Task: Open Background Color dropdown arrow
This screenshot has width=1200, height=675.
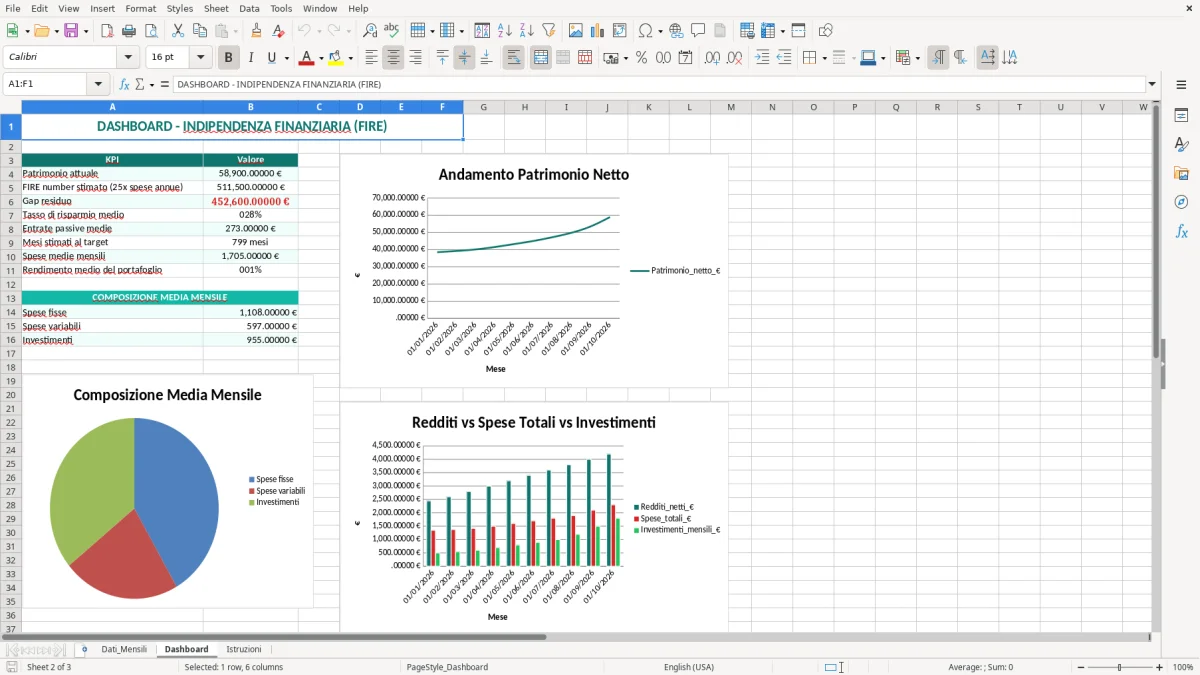Action: [350, 58]
